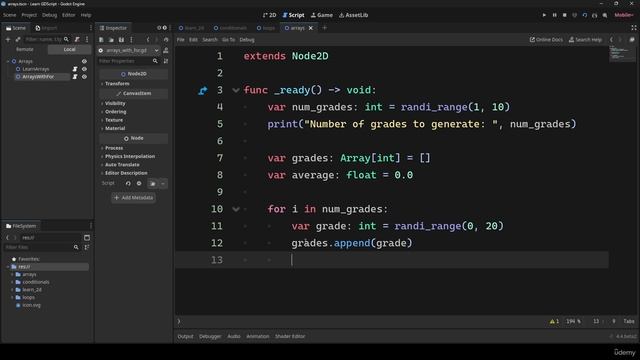
Task: Select the LearnArrays node in the tree
Action: pyautogui.click(x=36, y=69)
